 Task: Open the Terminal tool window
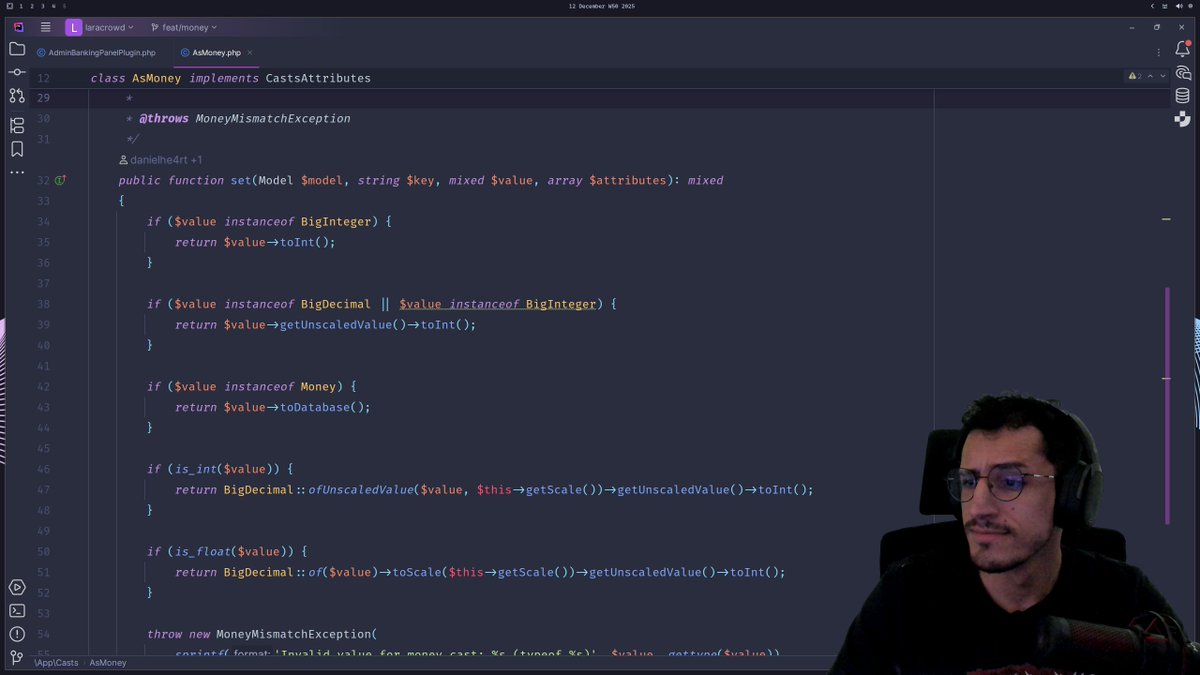click(17, 610)
